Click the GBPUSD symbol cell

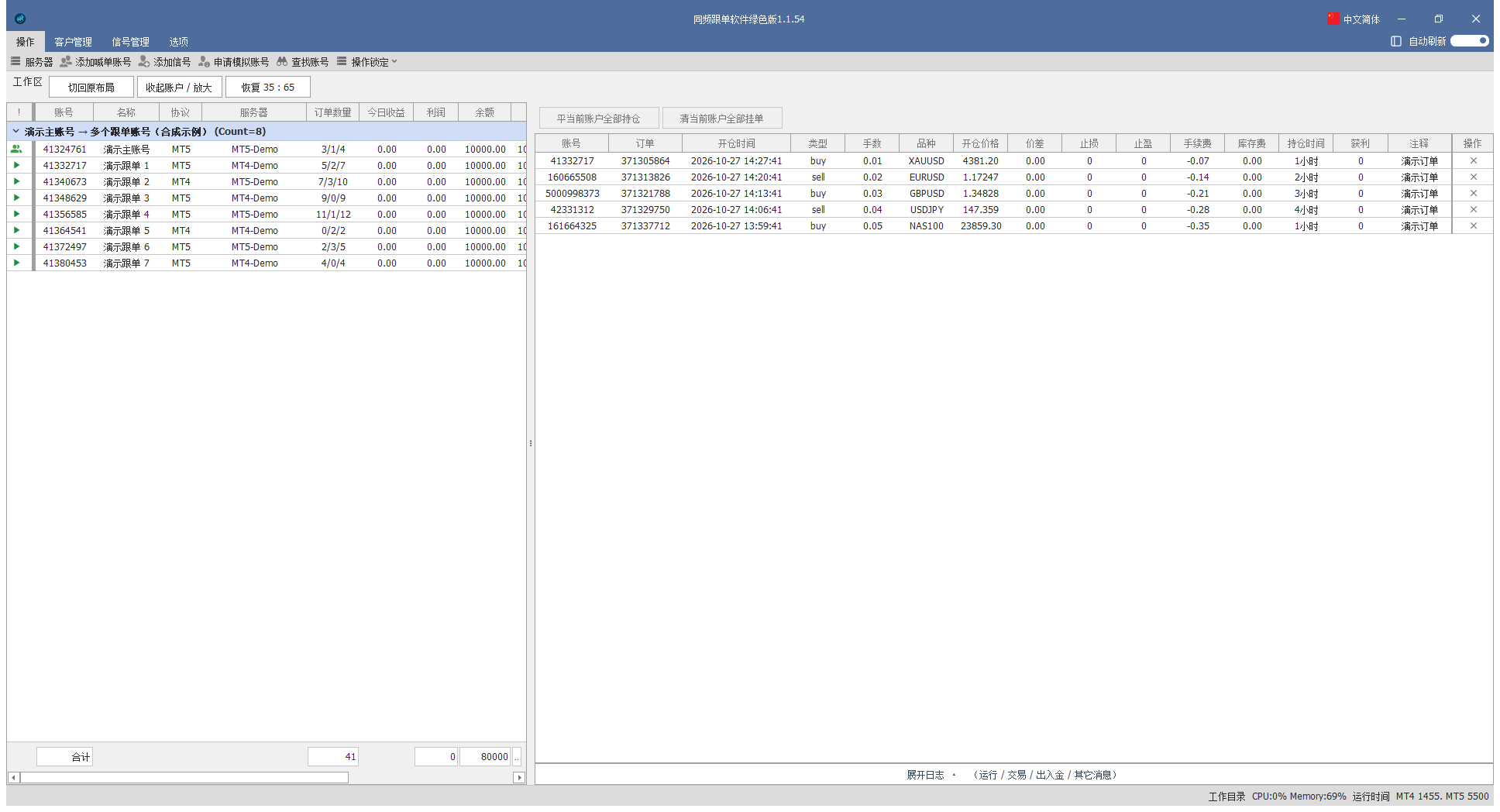(x=927, y=194)
